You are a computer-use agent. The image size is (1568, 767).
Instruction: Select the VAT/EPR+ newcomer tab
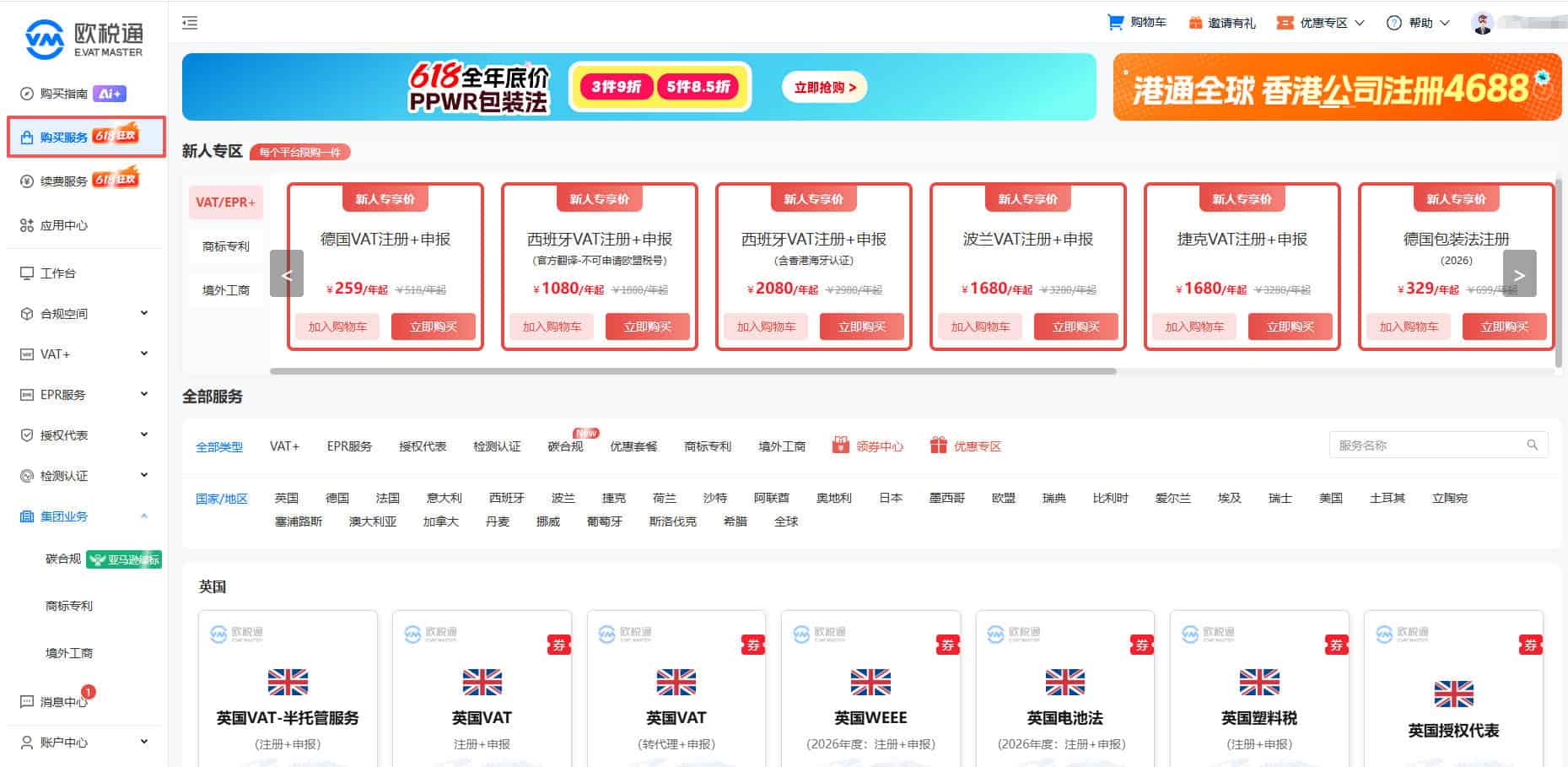[226, 203]
